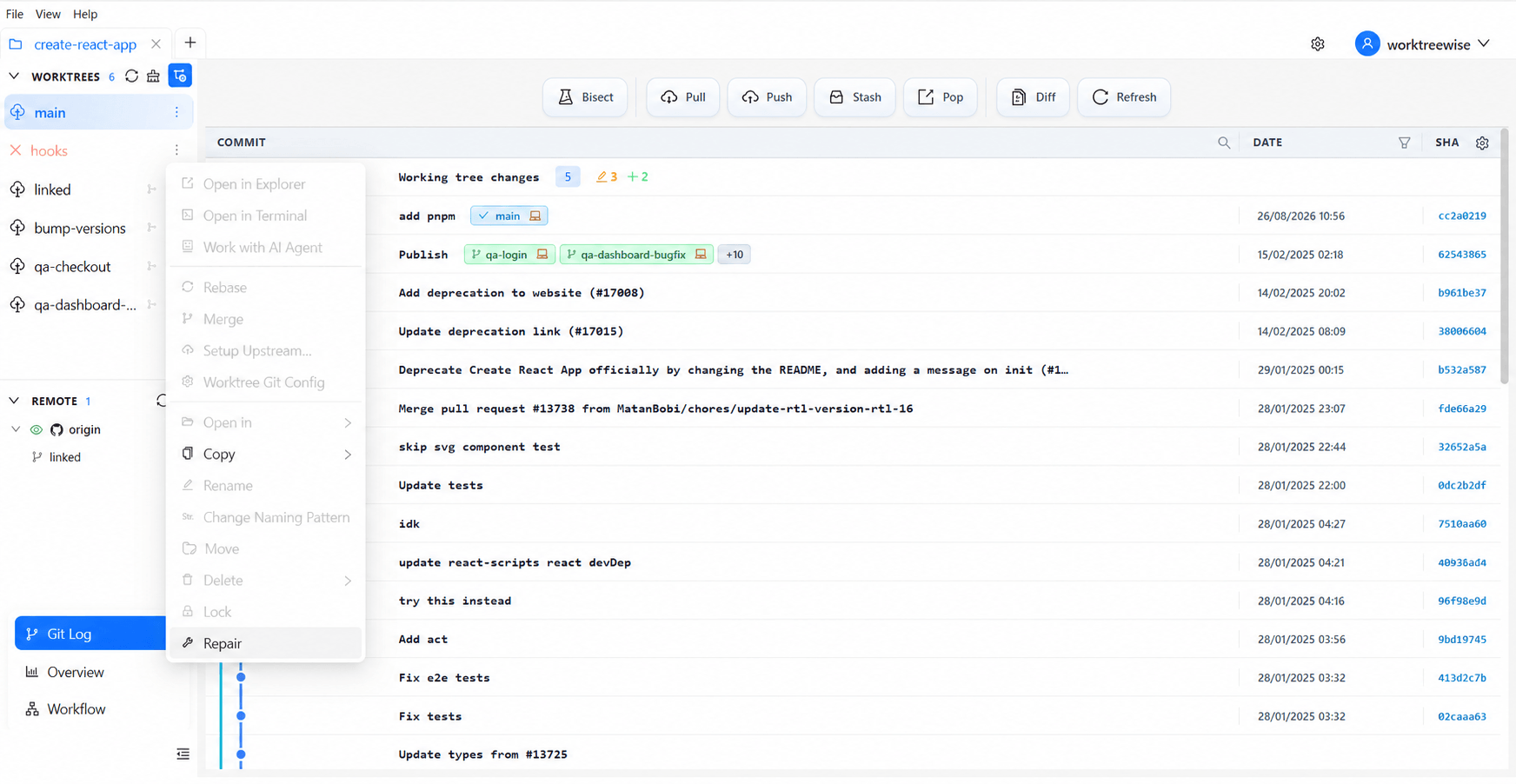Click branch icon next to bump-versions worktree
This screenshot has width=1516, height=784.
(x=152, y=228)
